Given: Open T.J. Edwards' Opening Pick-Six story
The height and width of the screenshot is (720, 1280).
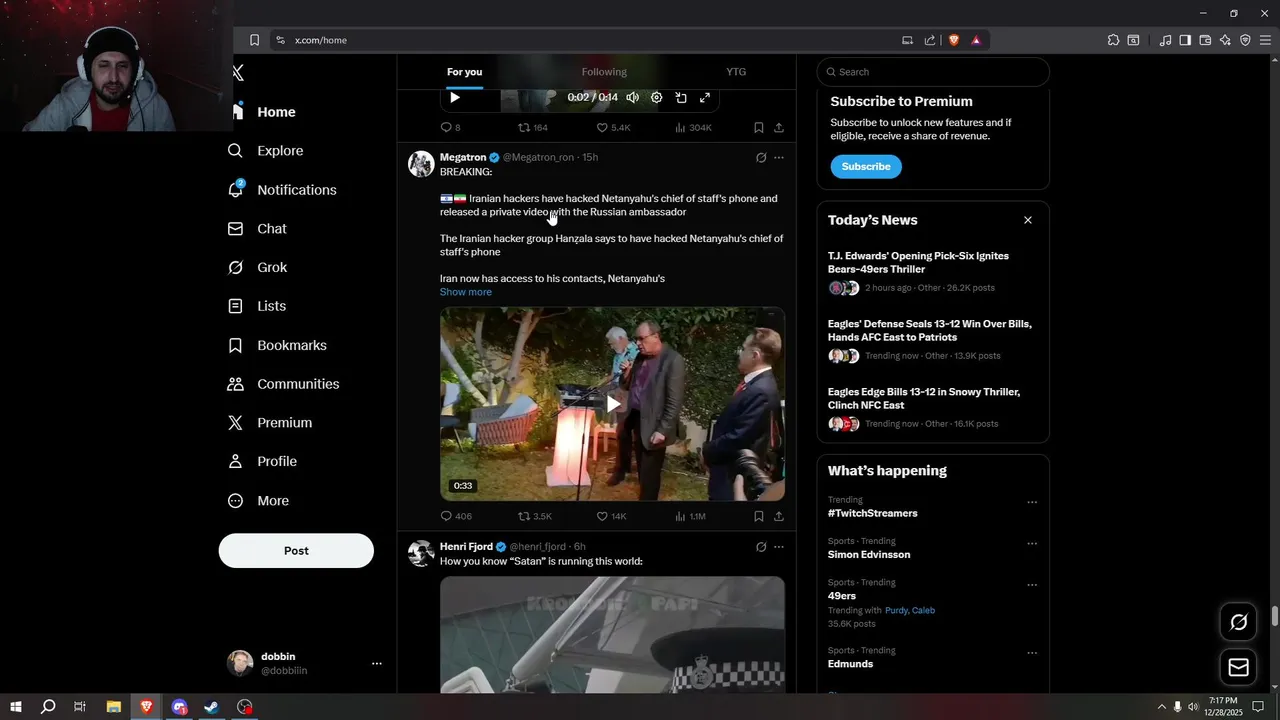Looking at the screenshot, I should (x=918, y=263).
